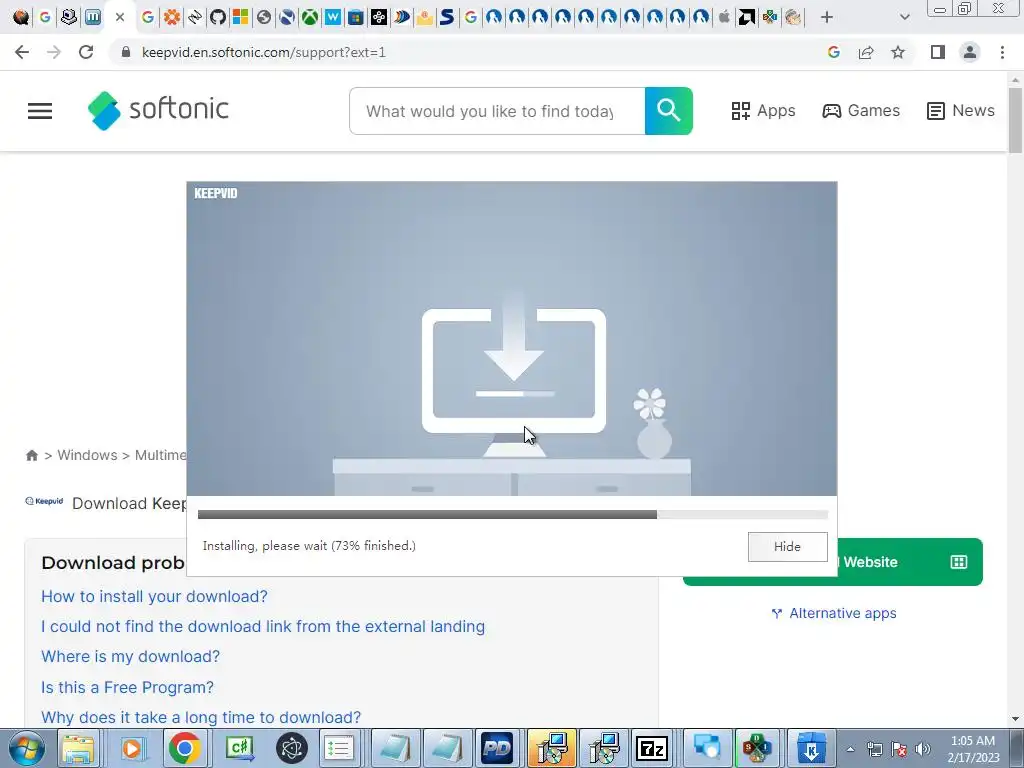Click the home breadcrumb icon

(x=31, y=455)
